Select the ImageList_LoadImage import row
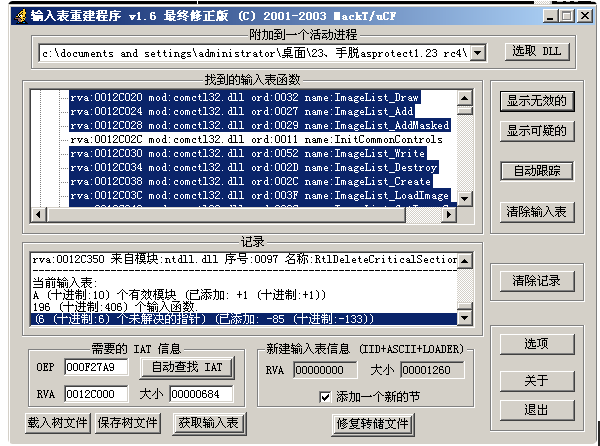This screenshot has width=600, height=446. [x=259, y=195]
